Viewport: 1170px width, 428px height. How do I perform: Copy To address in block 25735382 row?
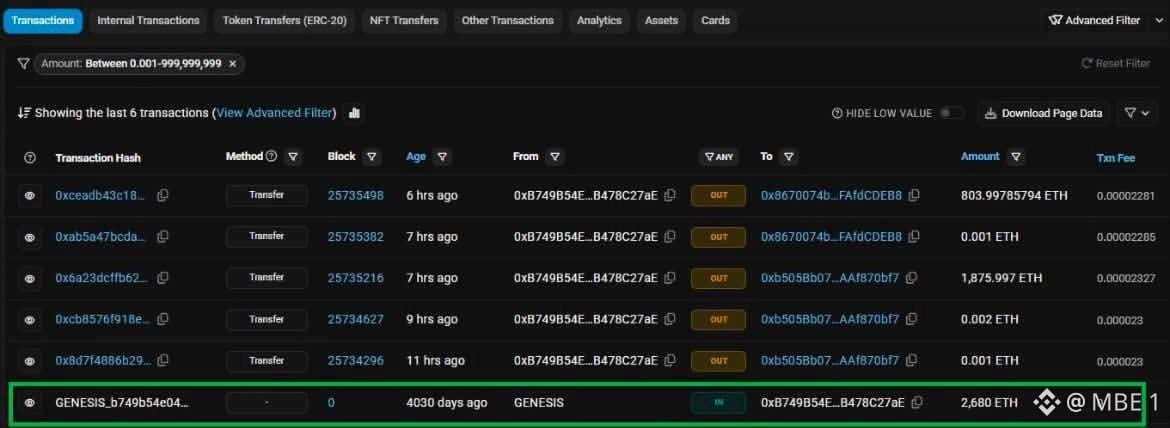click(x=914, y=236)
